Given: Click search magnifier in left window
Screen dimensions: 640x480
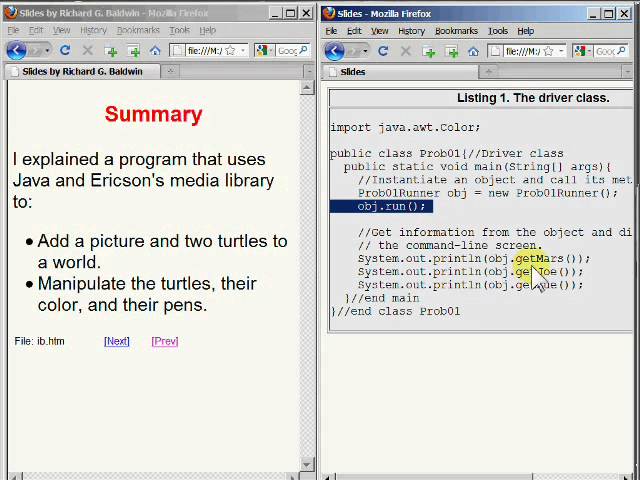Looking at the screenshot, I should (x=303, y=50).
